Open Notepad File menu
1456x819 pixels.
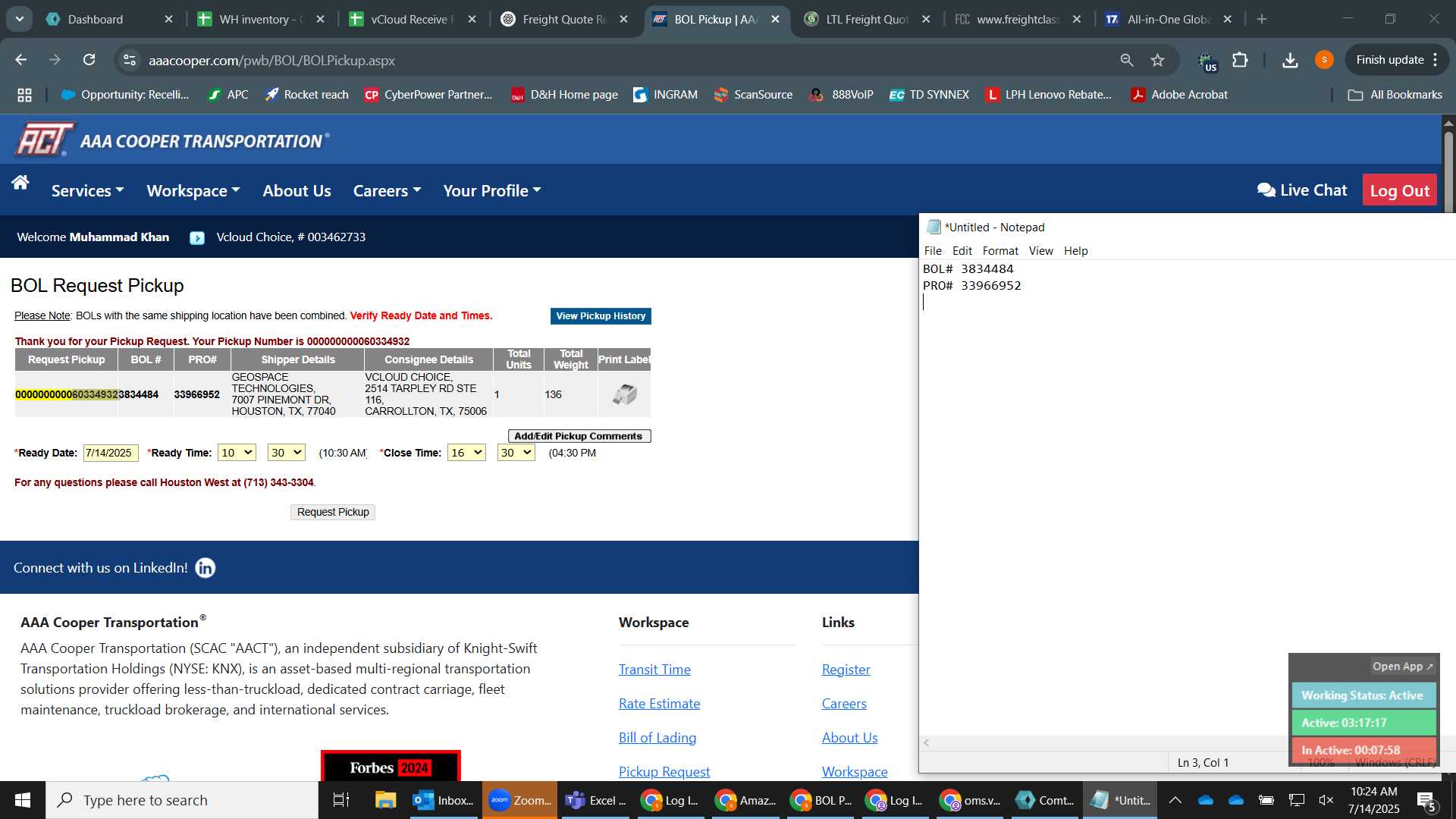(933, 251)
